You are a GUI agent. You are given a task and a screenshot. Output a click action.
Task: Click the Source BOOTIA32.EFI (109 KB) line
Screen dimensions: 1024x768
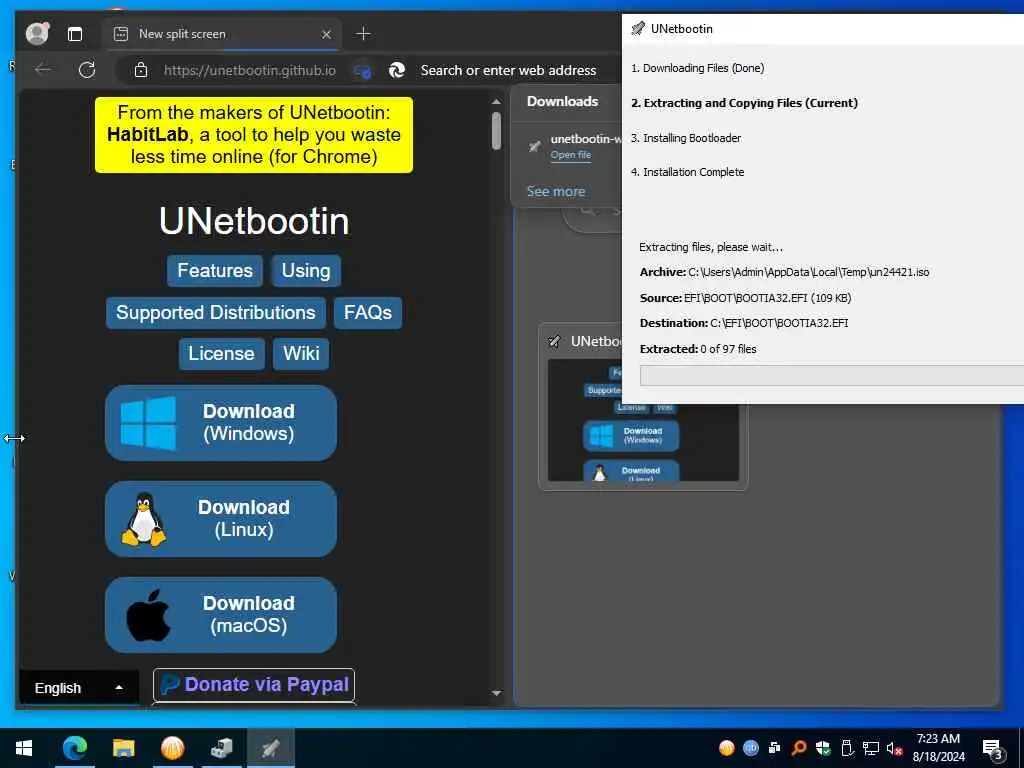pyautogui.click(x=745, y=298)
